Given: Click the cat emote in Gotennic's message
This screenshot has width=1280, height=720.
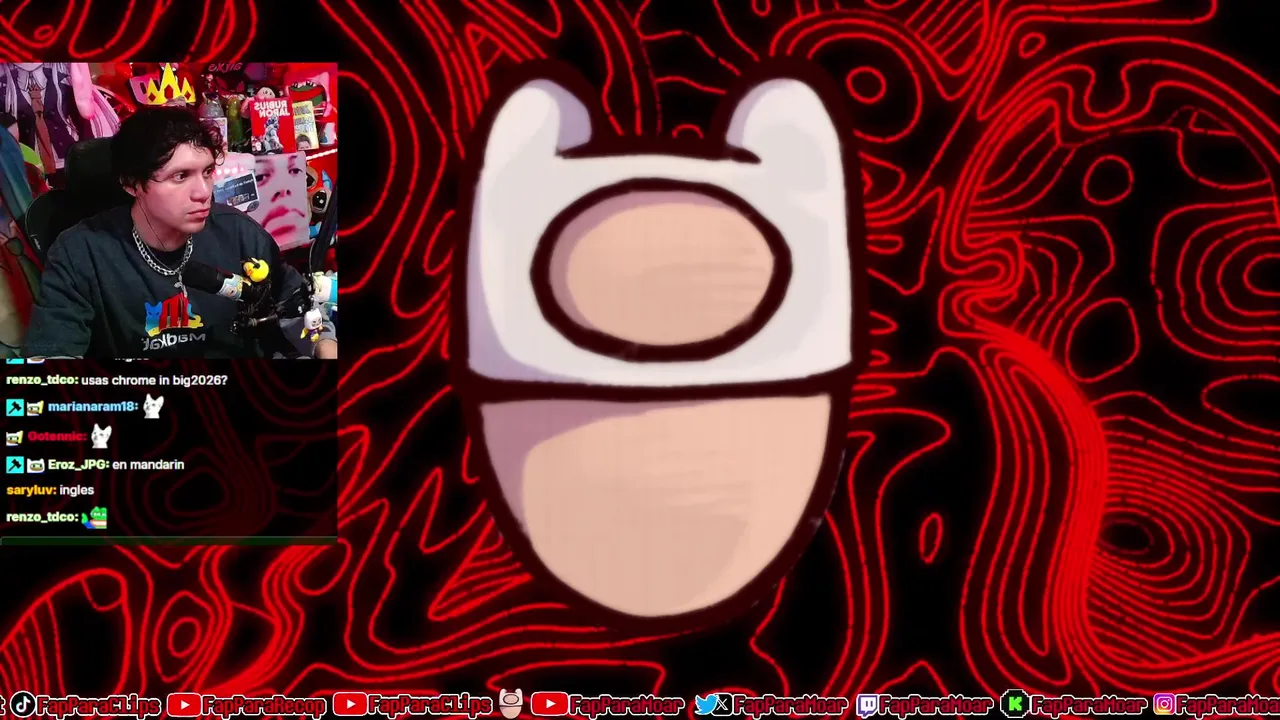Looking at the screenshot, I should click(x=101, y=436).
